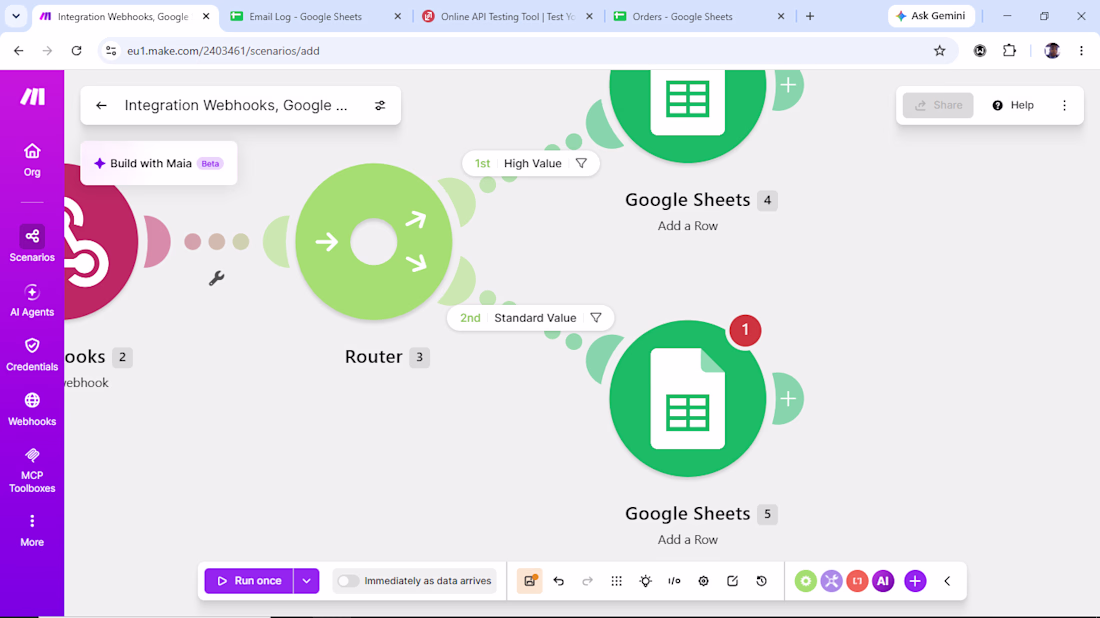This screenshot has width=1100, height=618.
Task: Click the Ask Gemini button
Action: point(931,15)
